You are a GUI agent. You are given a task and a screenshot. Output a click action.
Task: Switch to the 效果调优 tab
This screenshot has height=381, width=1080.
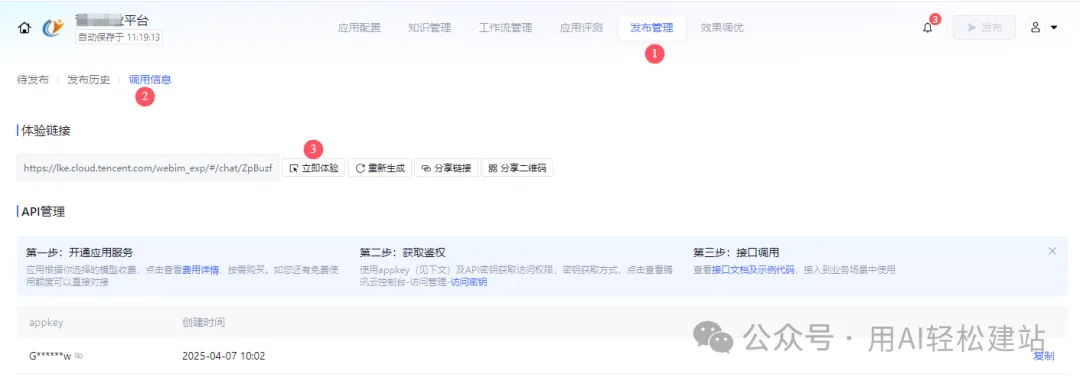click(722, 28)
